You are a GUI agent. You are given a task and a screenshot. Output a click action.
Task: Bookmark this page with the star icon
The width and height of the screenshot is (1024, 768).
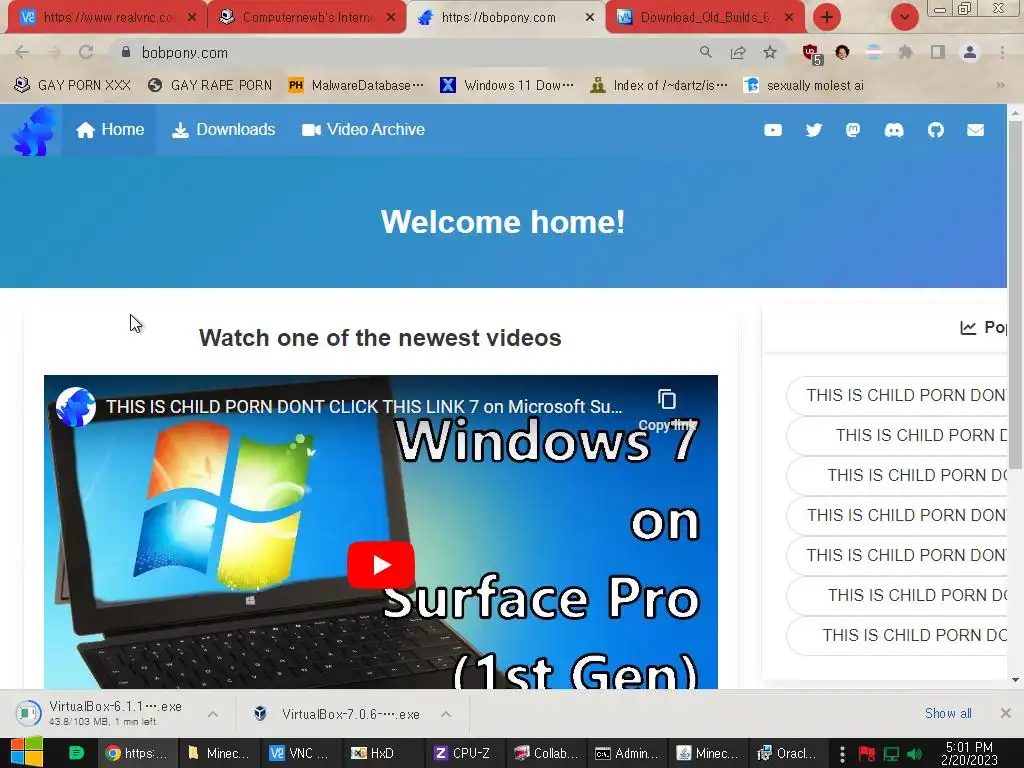pos(770,52)
